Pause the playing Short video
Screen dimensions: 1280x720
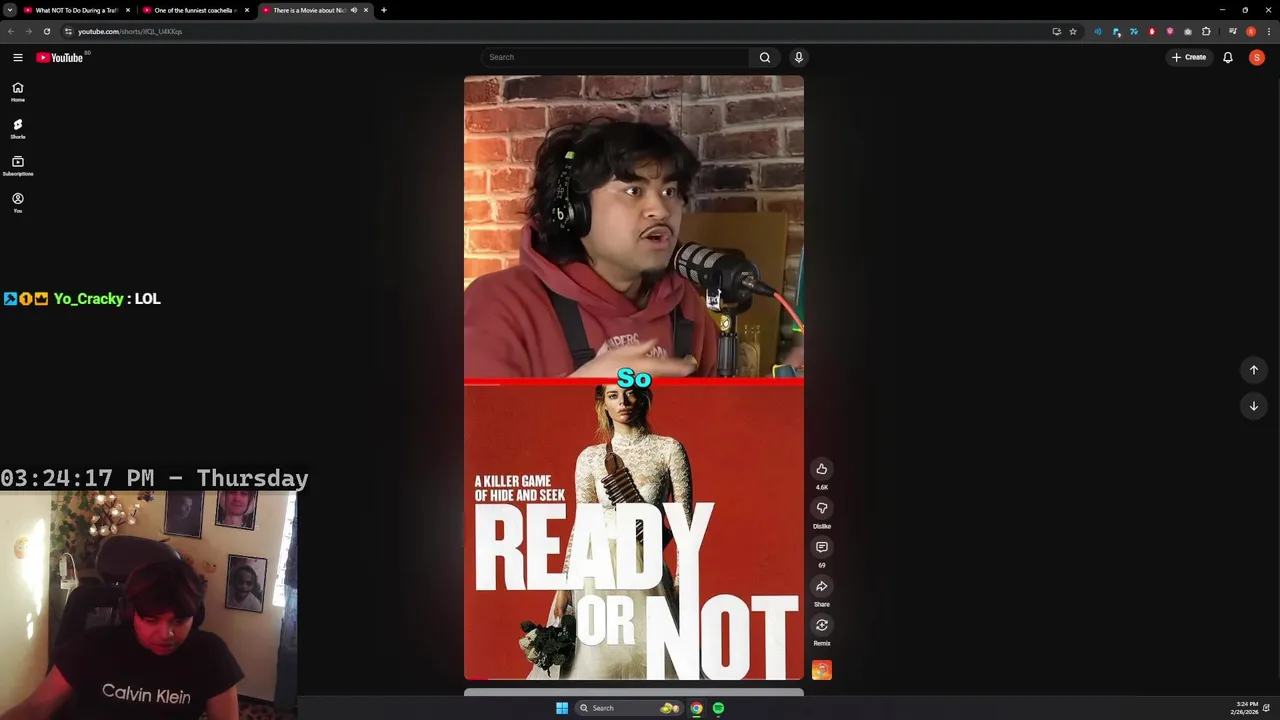coord(633,378)
